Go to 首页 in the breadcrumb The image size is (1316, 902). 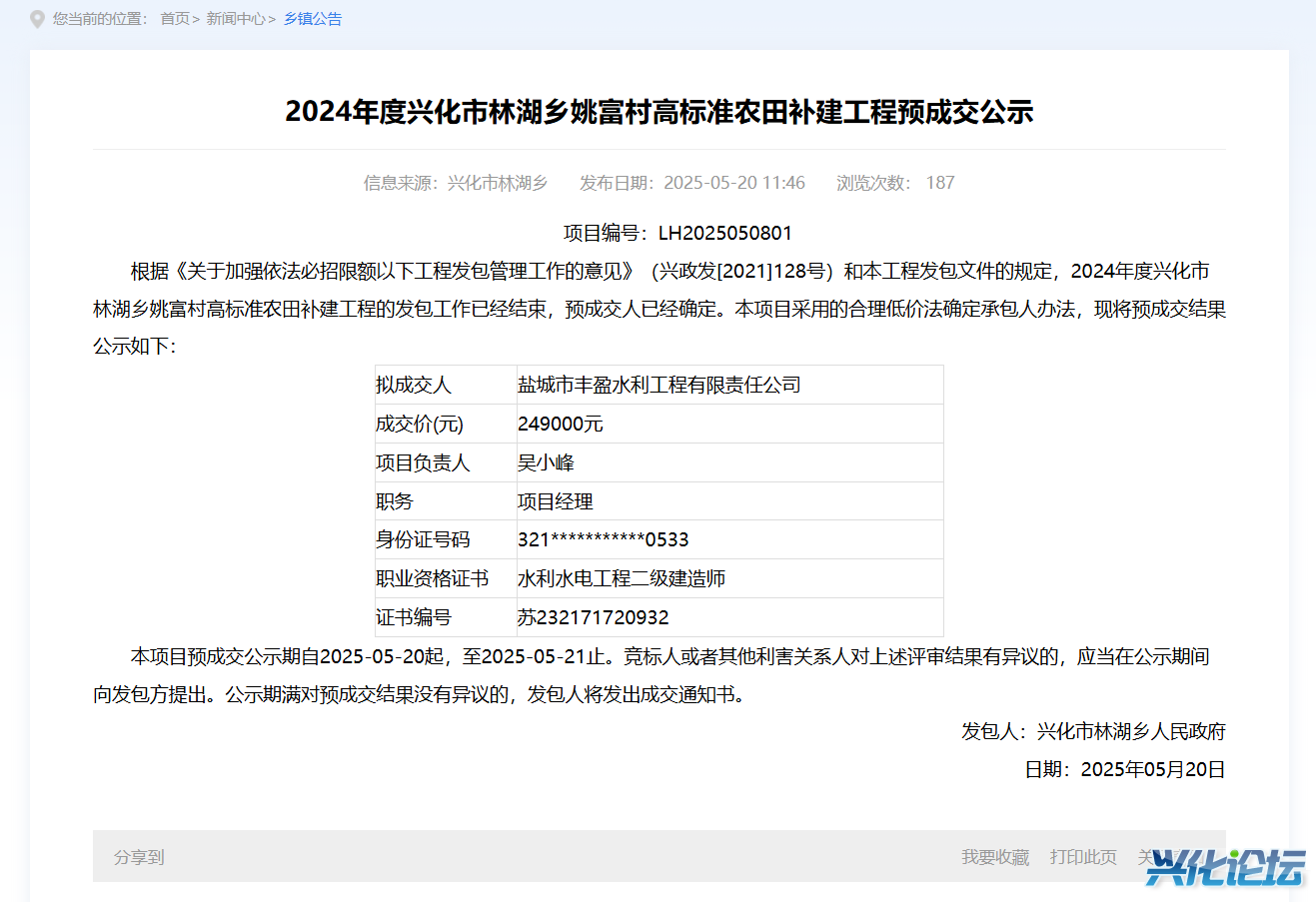[175, 19]
